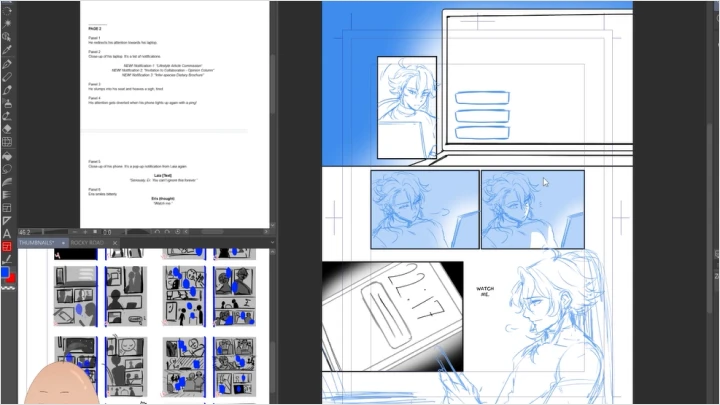The image size is (720, 405).
Task: Select the Auto select magic wand tool
Action: [7, 22]
